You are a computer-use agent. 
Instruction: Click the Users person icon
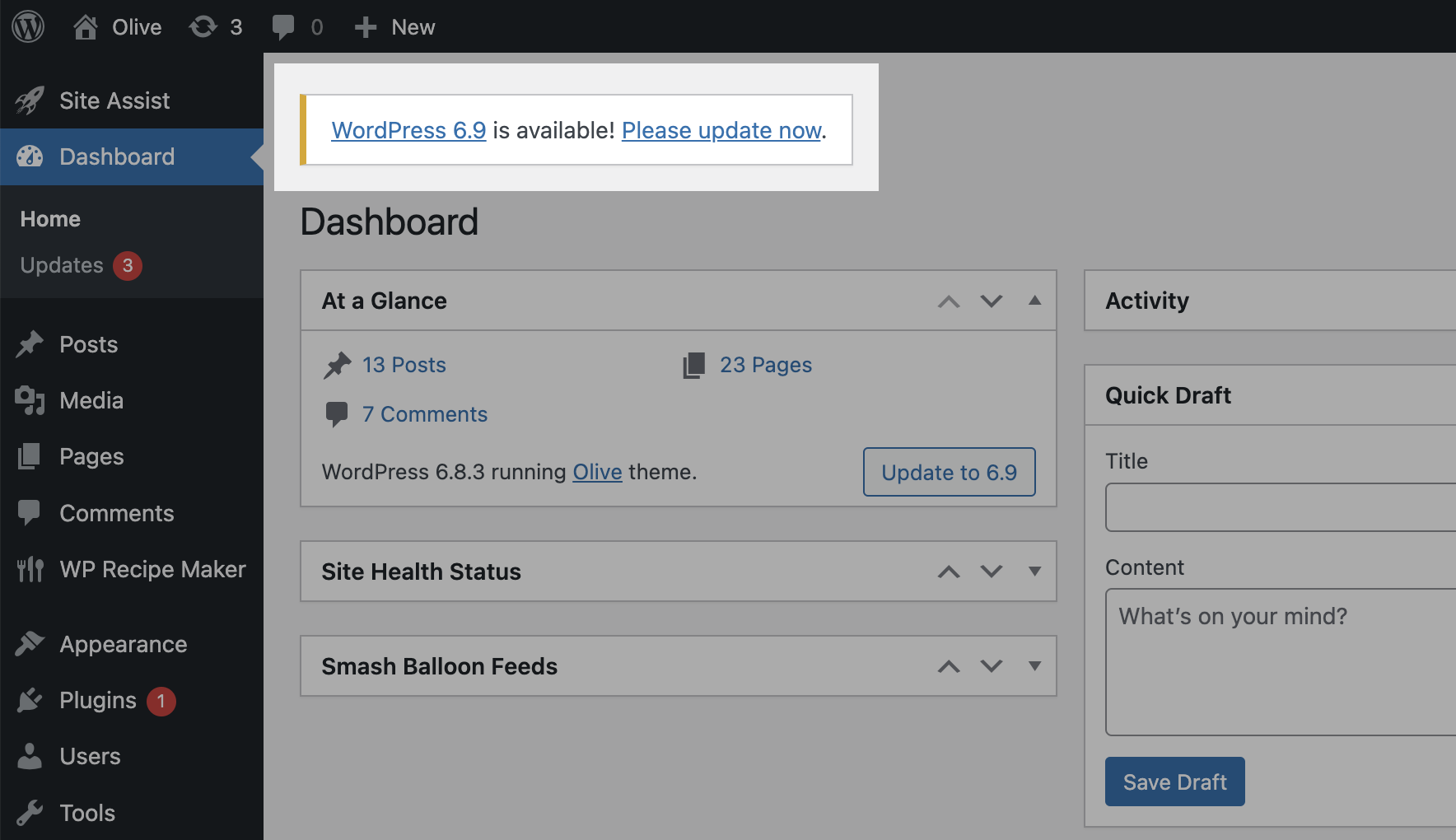pos(30,756)
